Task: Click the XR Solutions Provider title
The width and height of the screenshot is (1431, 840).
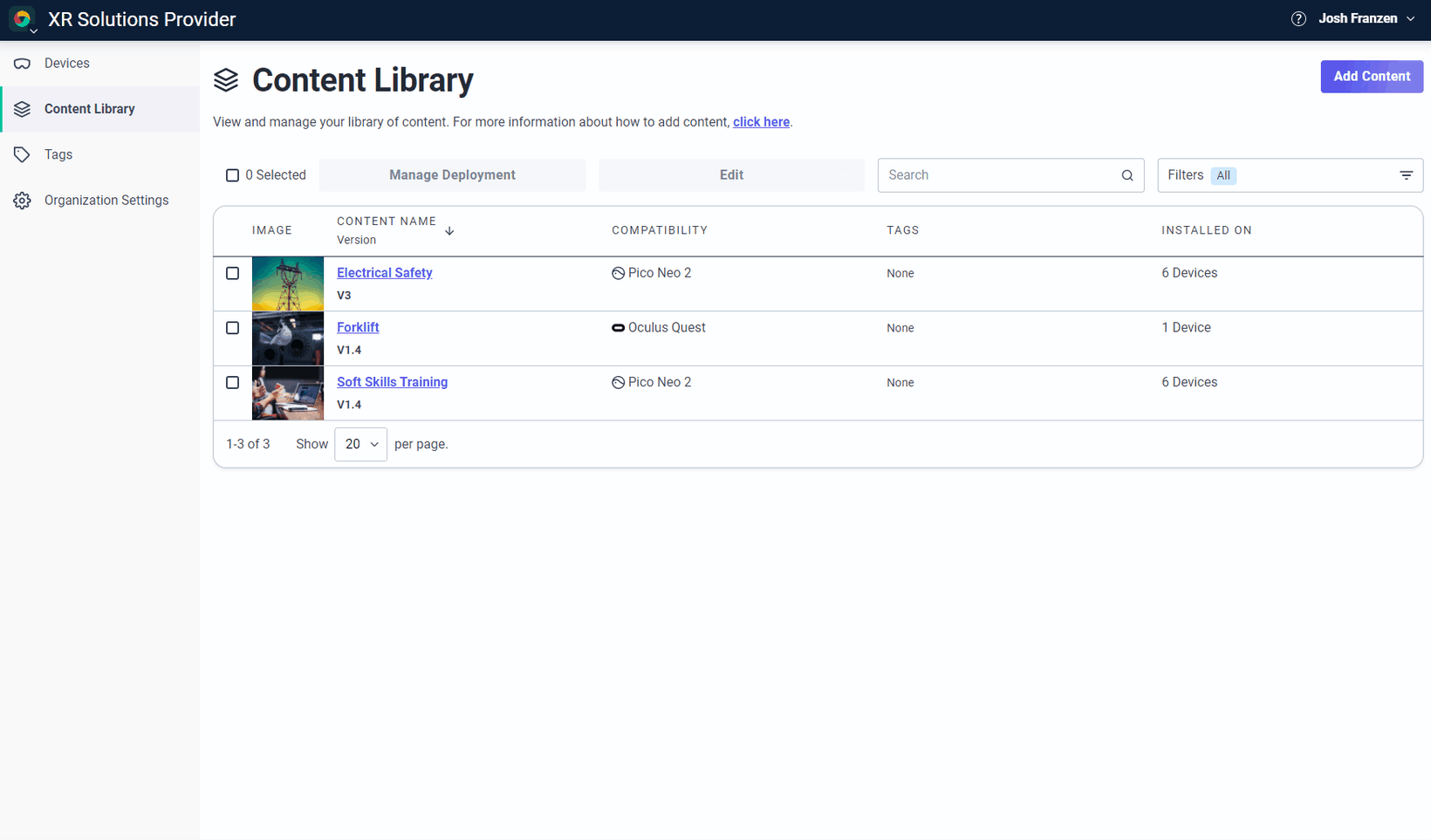Action: click(142, 19)
